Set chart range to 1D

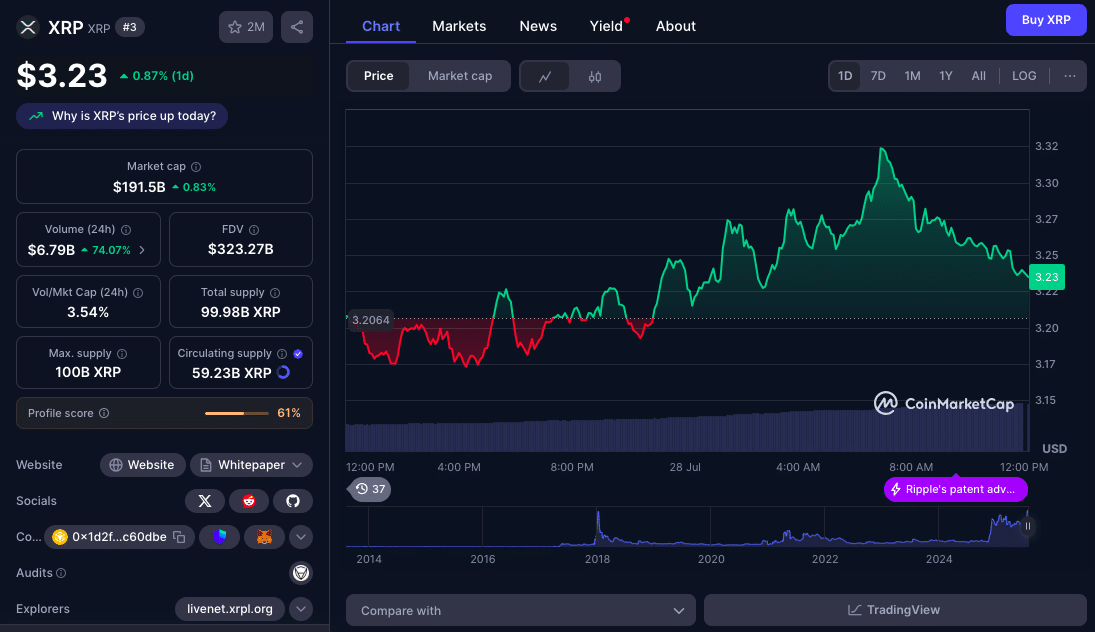click(x=845, y=76)
